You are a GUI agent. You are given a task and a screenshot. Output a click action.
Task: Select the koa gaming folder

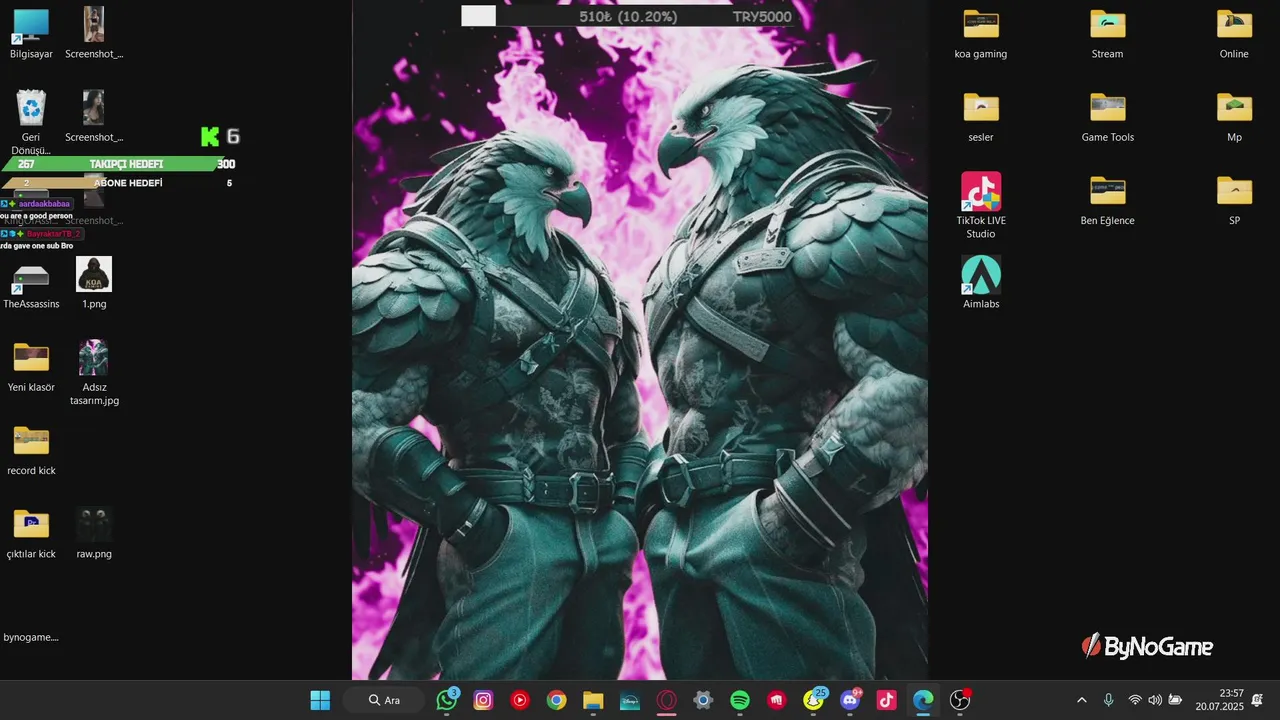pos(981,34)
